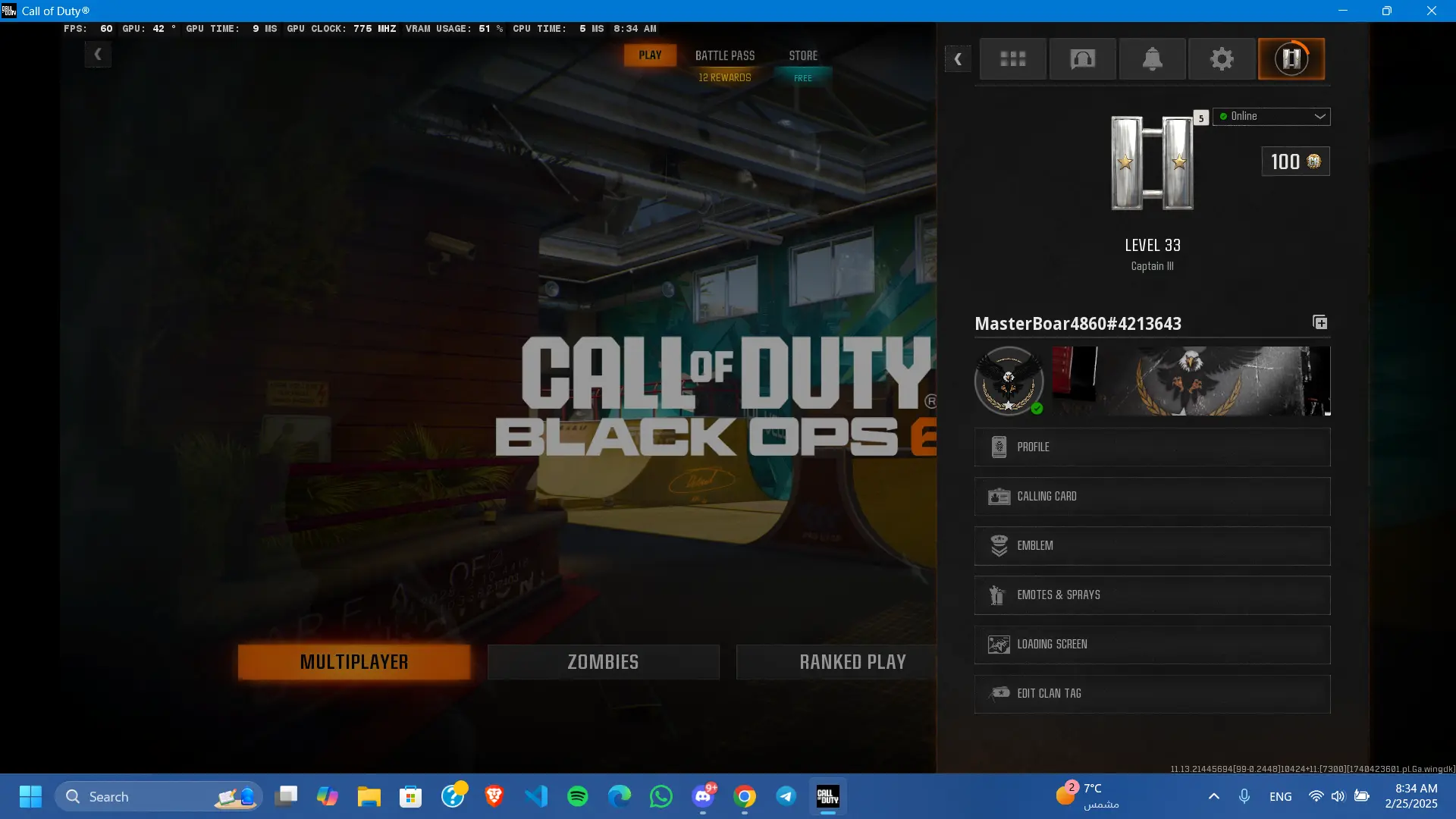The image size is (1456, 819).
Task: Open the Store tab
Action: (x=802, y=55)
